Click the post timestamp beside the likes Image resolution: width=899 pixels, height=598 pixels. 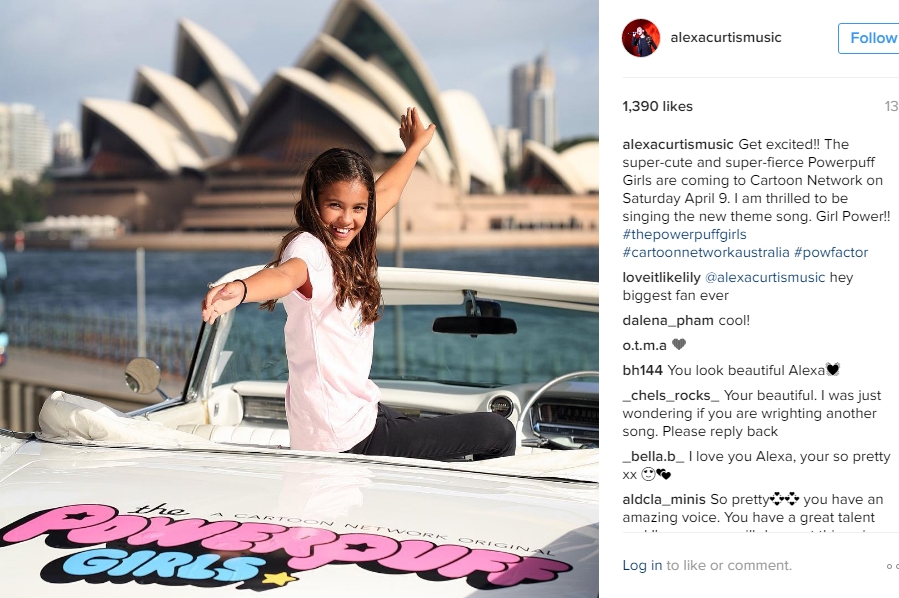(892, 107)
